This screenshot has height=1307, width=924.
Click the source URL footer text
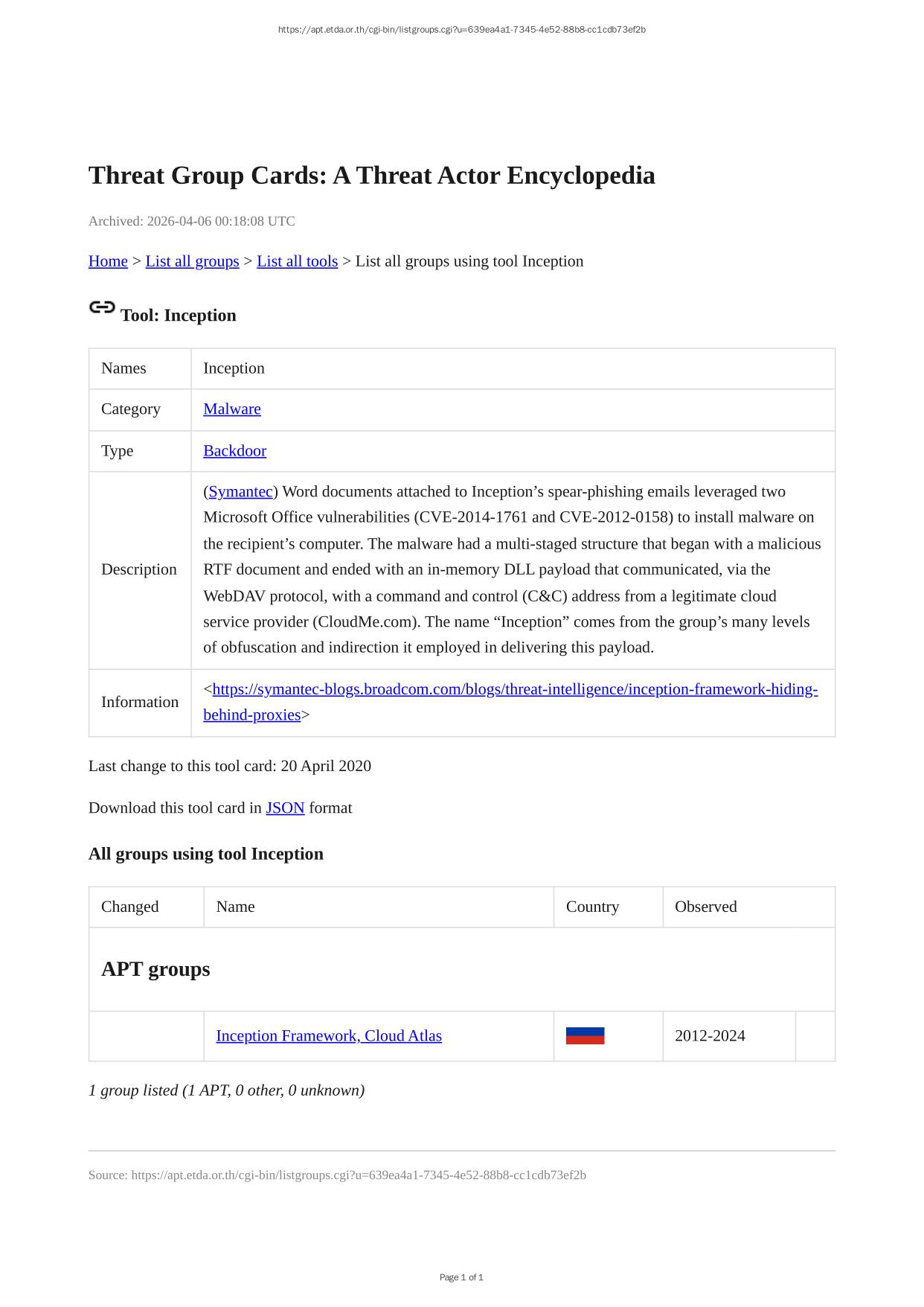pos(337,1175)
